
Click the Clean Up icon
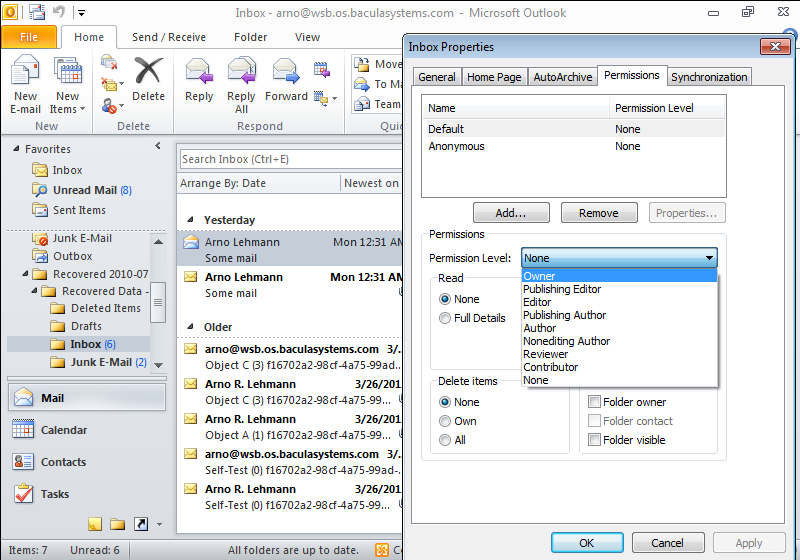(x=109, y=84)
